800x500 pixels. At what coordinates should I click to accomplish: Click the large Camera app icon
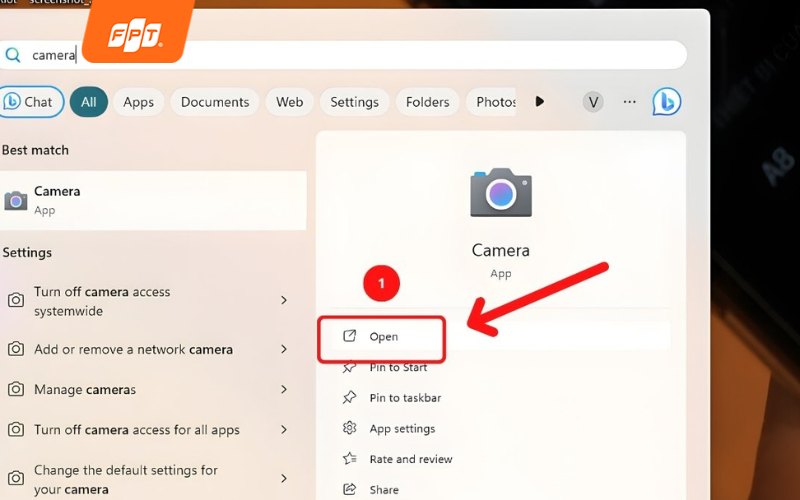coord(500,193)
